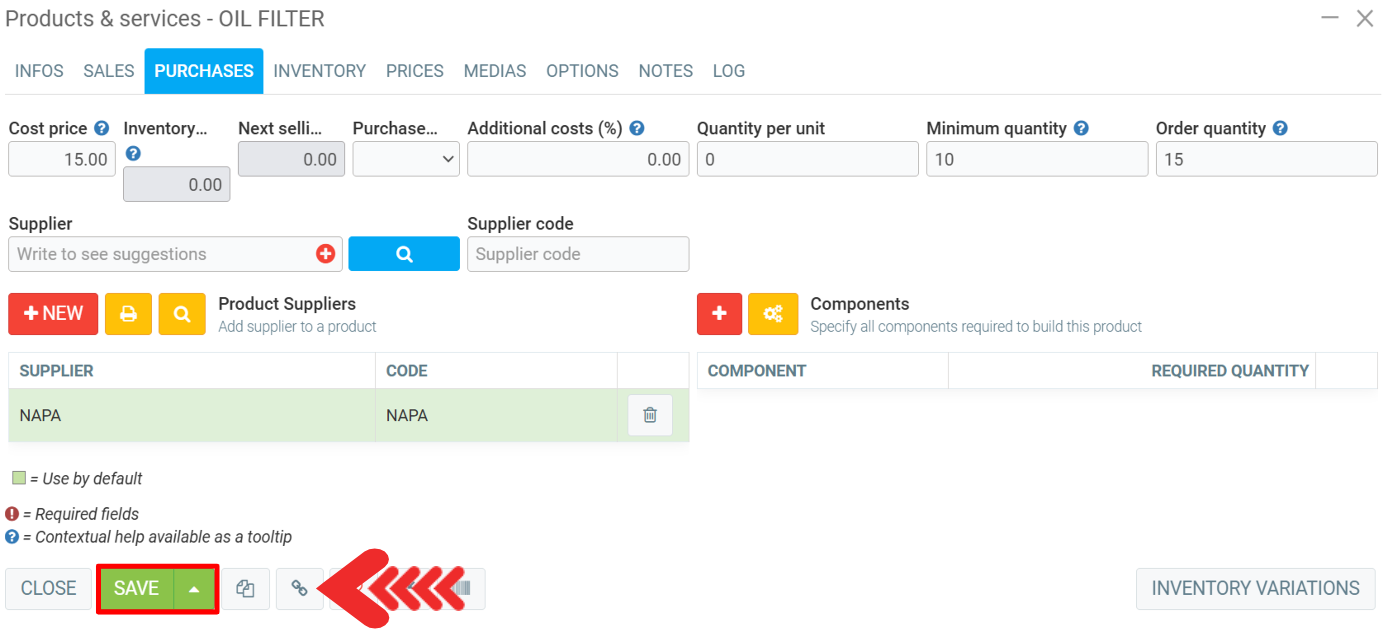Image resolution: width=1384 pixels, height=632 pixels.
Task: Click the yellow print icon for Product Suppliers
Action: (128, 314)
